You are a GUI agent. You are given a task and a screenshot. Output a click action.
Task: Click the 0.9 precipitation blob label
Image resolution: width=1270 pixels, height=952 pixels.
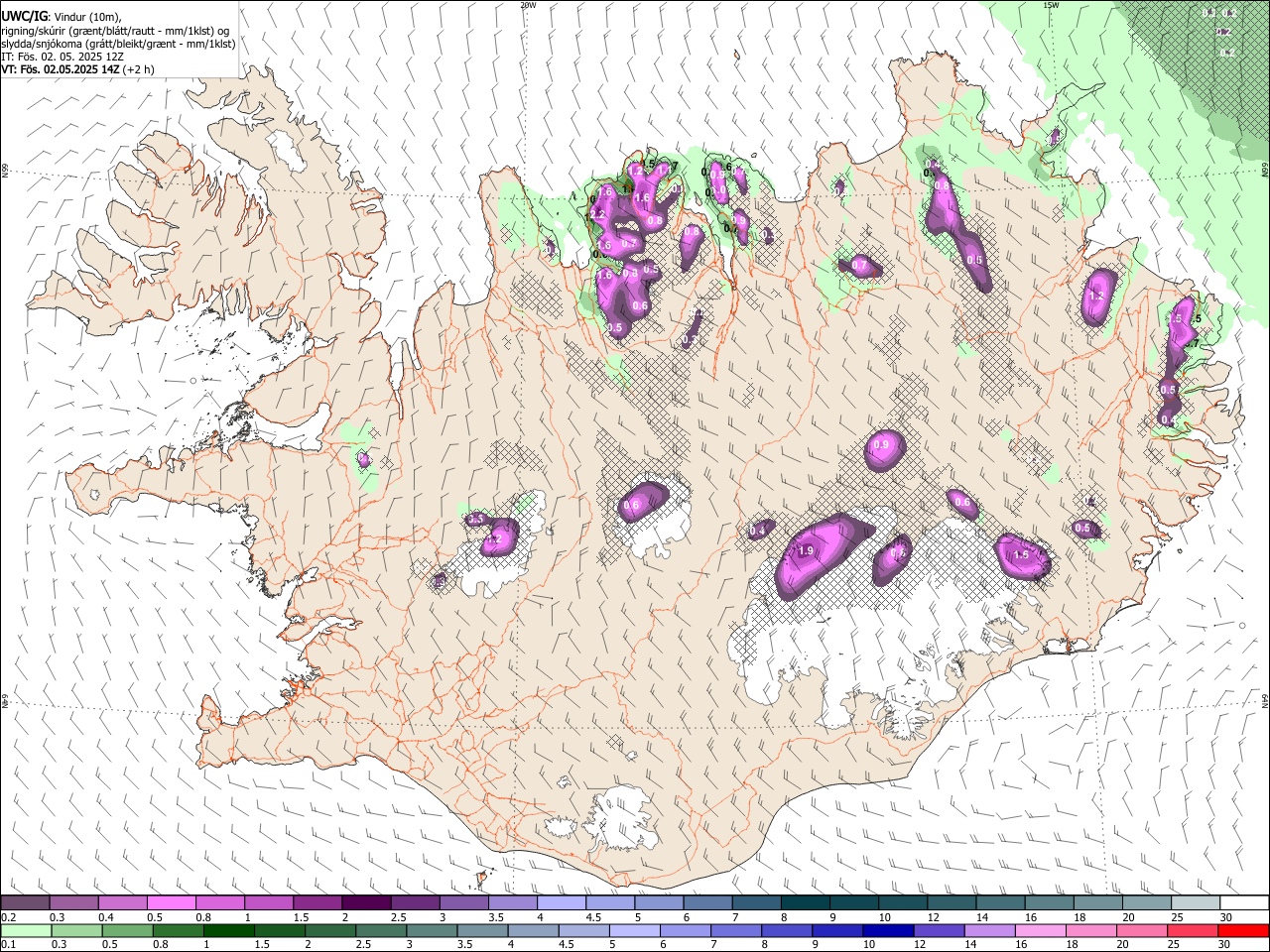[x=882, y=444]
